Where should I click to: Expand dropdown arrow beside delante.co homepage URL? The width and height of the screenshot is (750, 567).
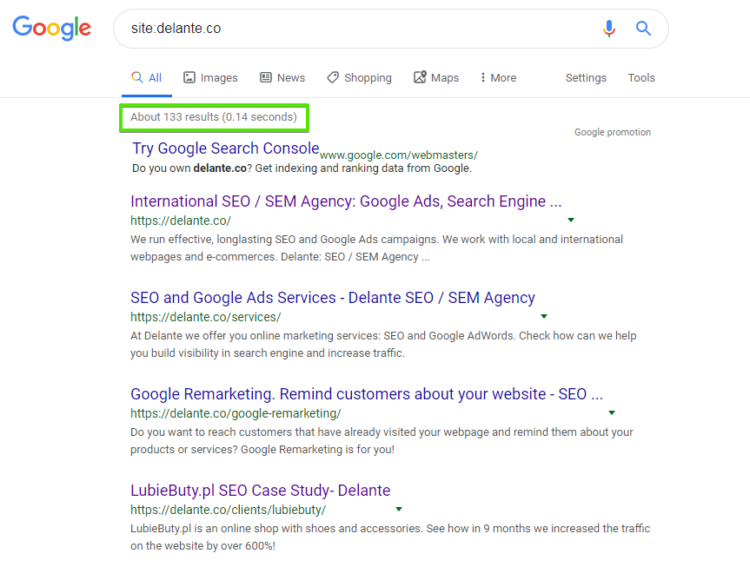coord(571,219)
